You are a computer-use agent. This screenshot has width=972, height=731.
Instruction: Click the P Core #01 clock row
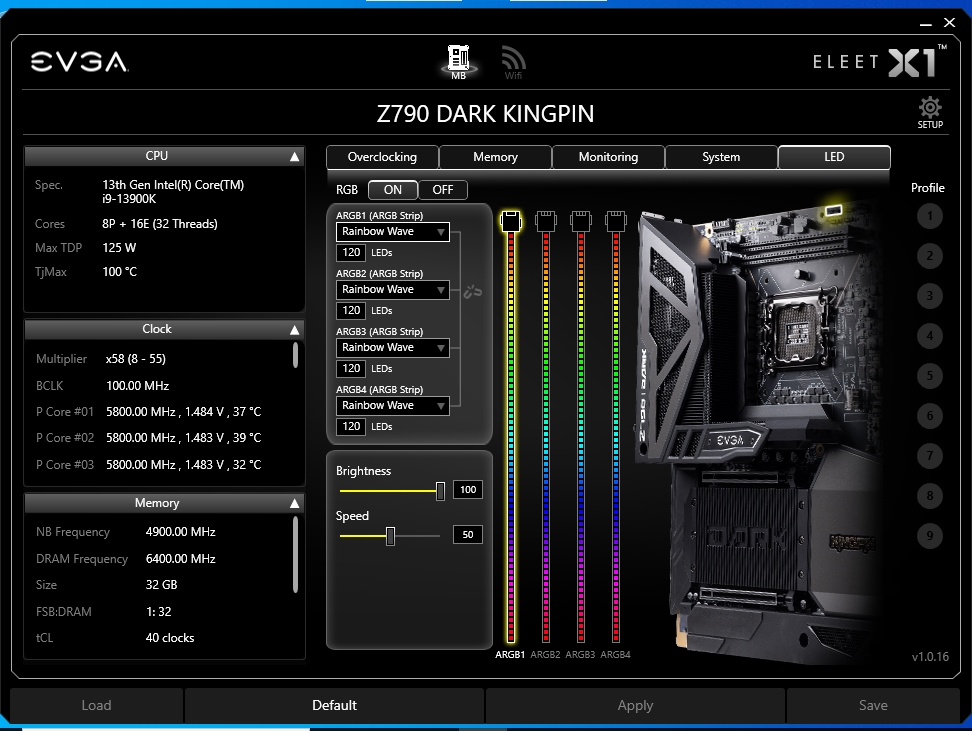[x=149, y=412]
